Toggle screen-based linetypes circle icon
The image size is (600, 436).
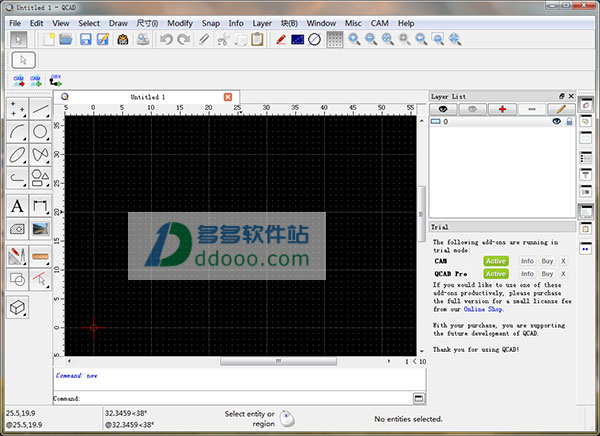(315, 39)
